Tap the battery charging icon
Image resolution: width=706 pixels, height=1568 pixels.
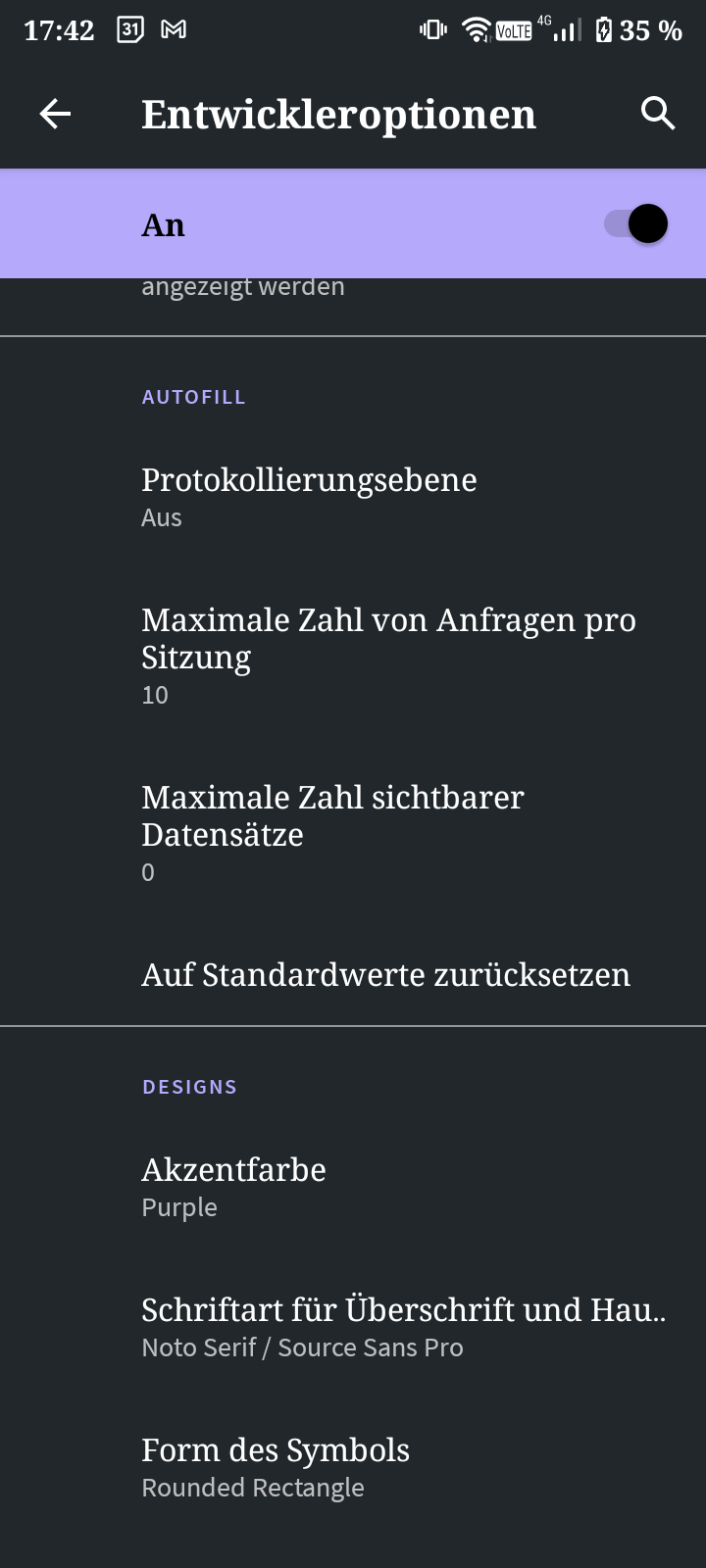(604, 30)
